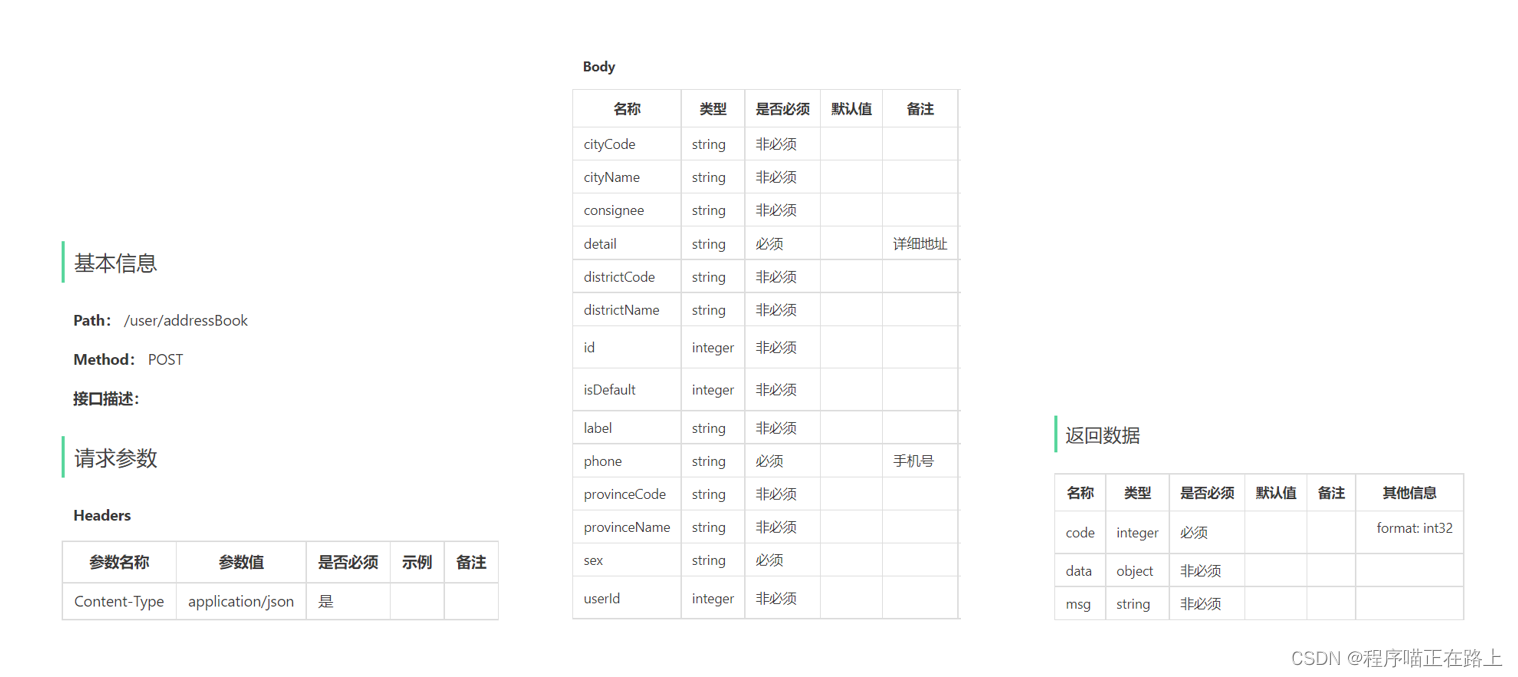Click the 请求参数 section heading

[115, 458]
